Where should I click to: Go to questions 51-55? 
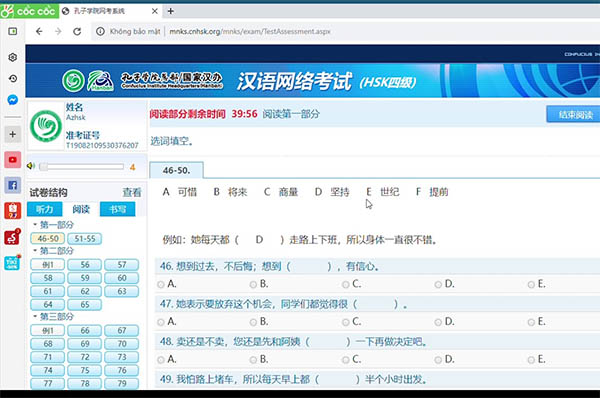(85, 239)
